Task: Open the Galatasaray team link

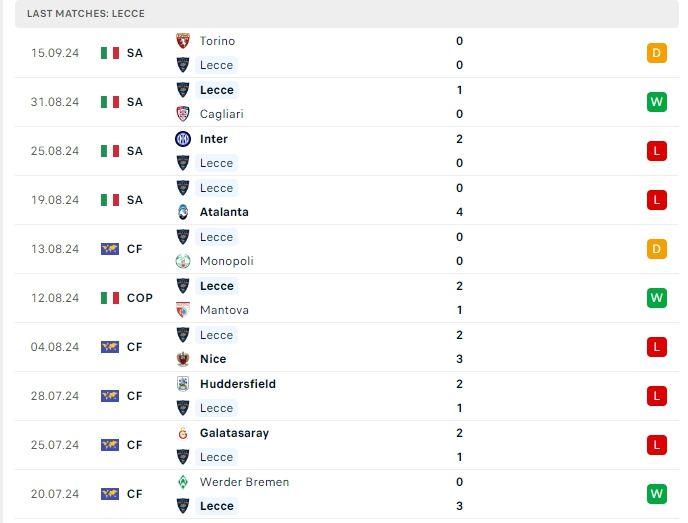Action: pos(234,433)
